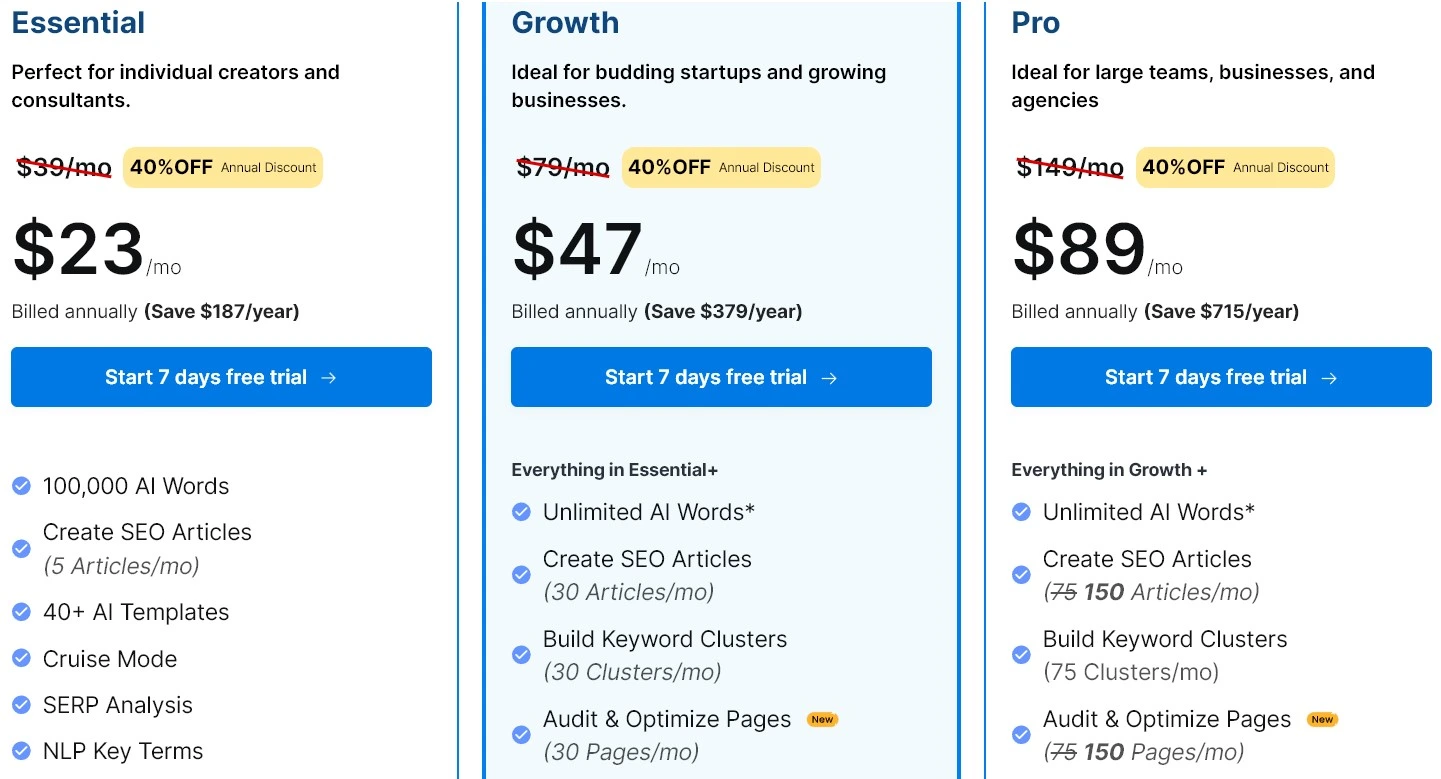1441x779 pixels.
Task: Click the checkmark next to 100,000 AI Words
Action: pos(21,486)
